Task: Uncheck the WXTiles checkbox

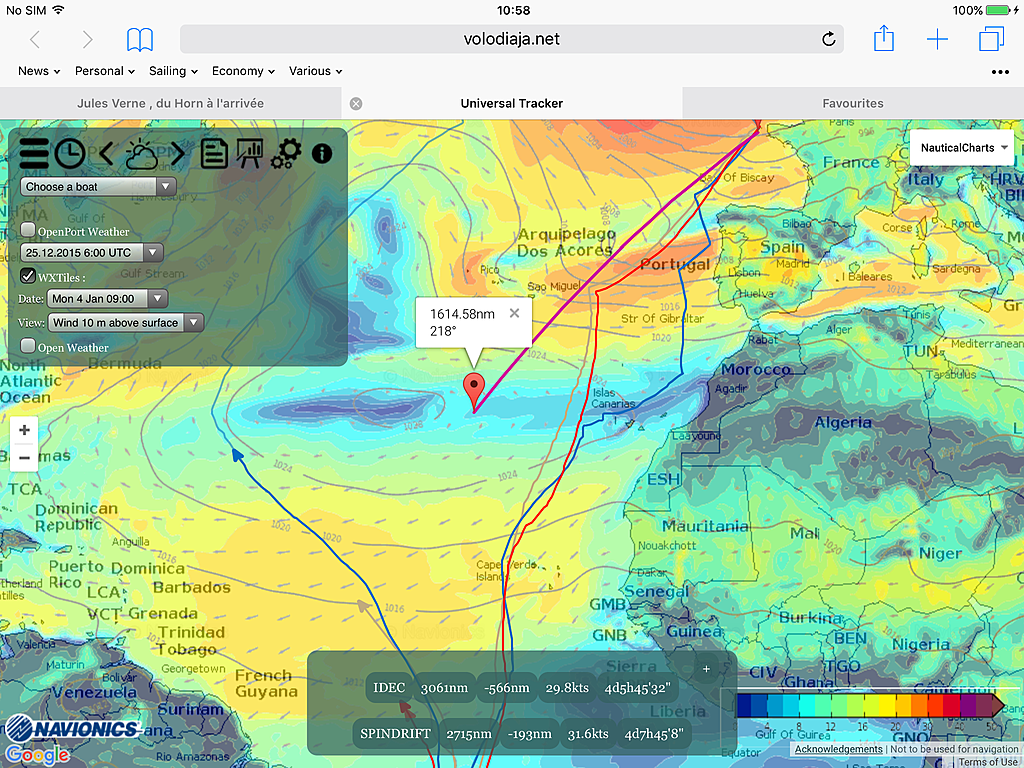Action: click(x=28, y=275)
